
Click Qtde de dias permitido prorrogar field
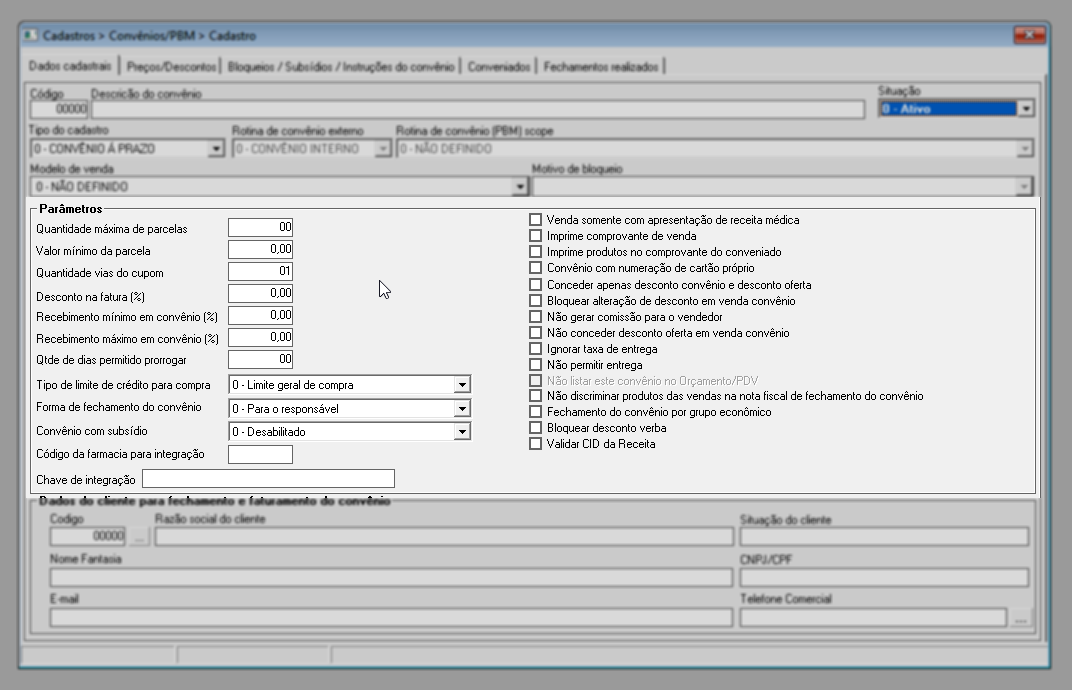(x=260, y=359)
